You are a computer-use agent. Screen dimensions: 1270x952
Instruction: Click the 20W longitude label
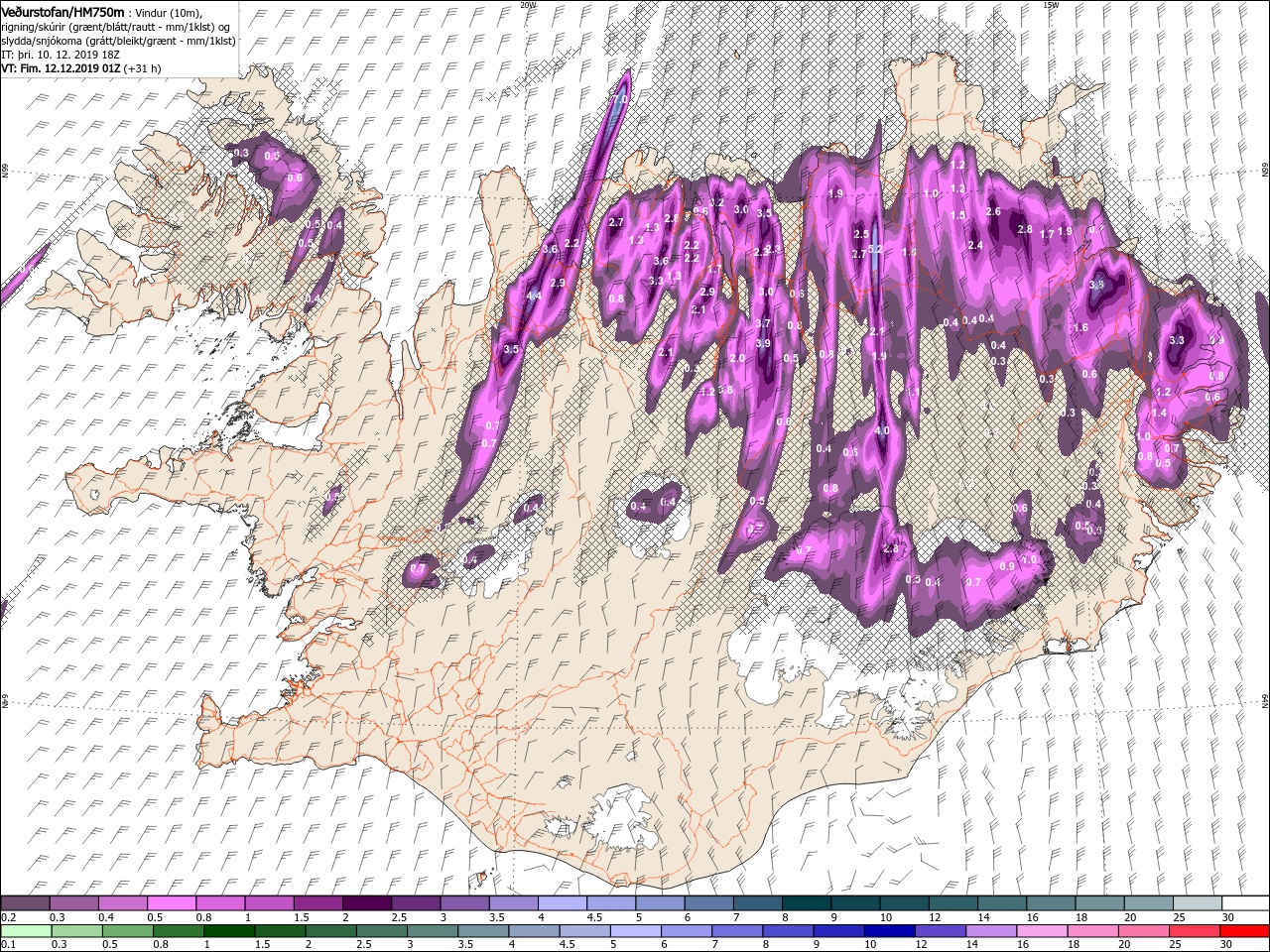[x=529, y=4]
